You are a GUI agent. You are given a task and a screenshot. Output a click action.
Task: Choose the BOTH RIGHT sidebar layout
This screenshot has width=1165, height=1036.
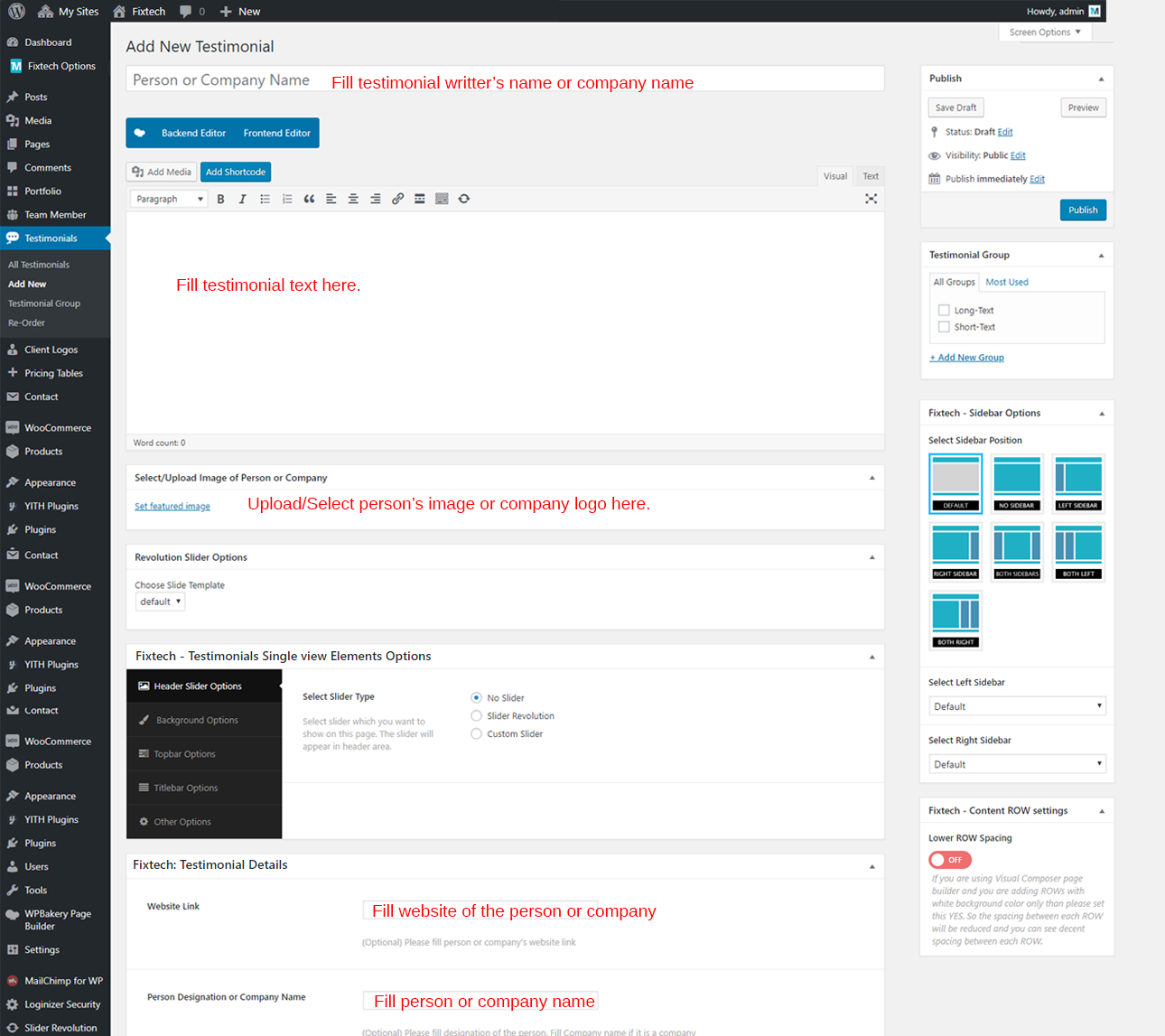point(955,621)
